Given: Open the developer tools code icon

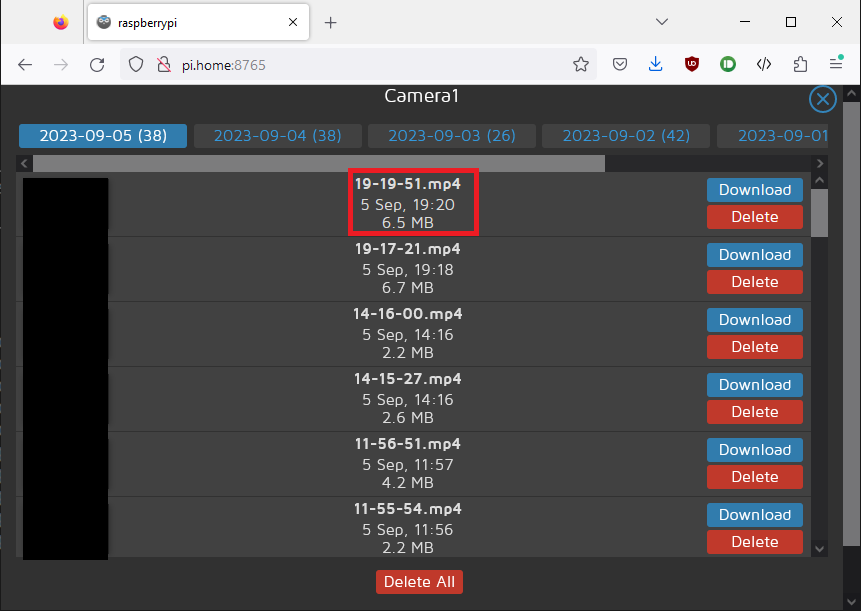Looking at the screenshot, I should click(x=764, y=64).
